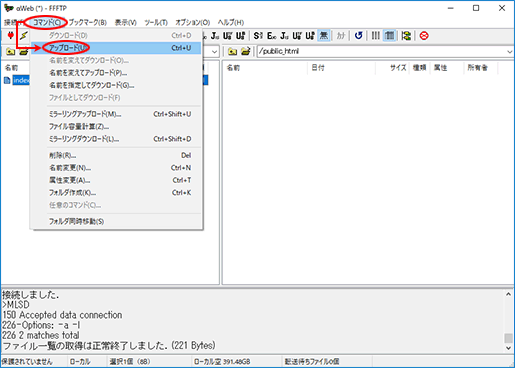Choose フォルダ作成(K) menu entry

click(116, 193)
